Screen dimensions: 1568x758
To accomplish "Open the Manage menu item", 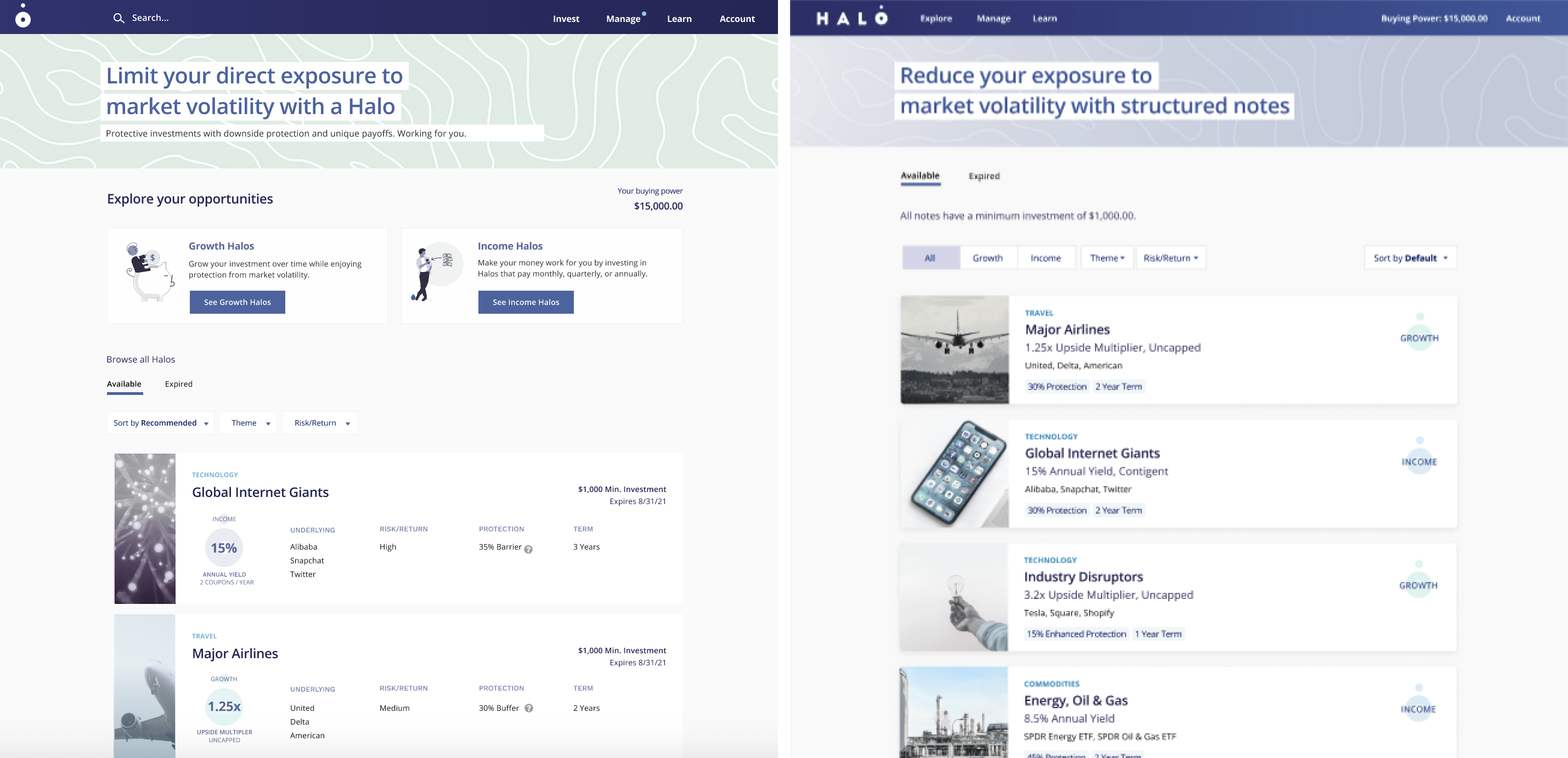I will [622, 18].
